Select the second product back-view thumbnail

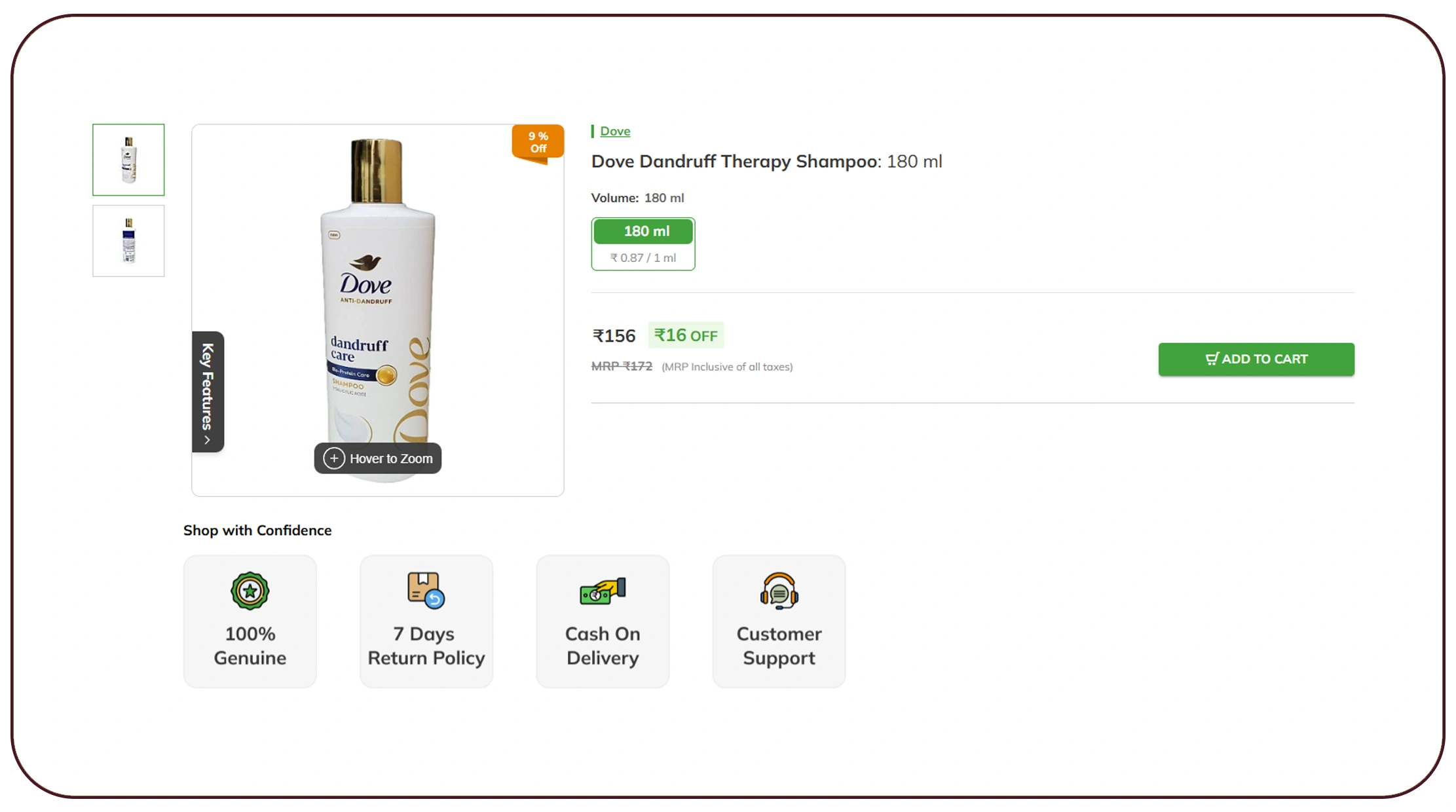[128, 241]
